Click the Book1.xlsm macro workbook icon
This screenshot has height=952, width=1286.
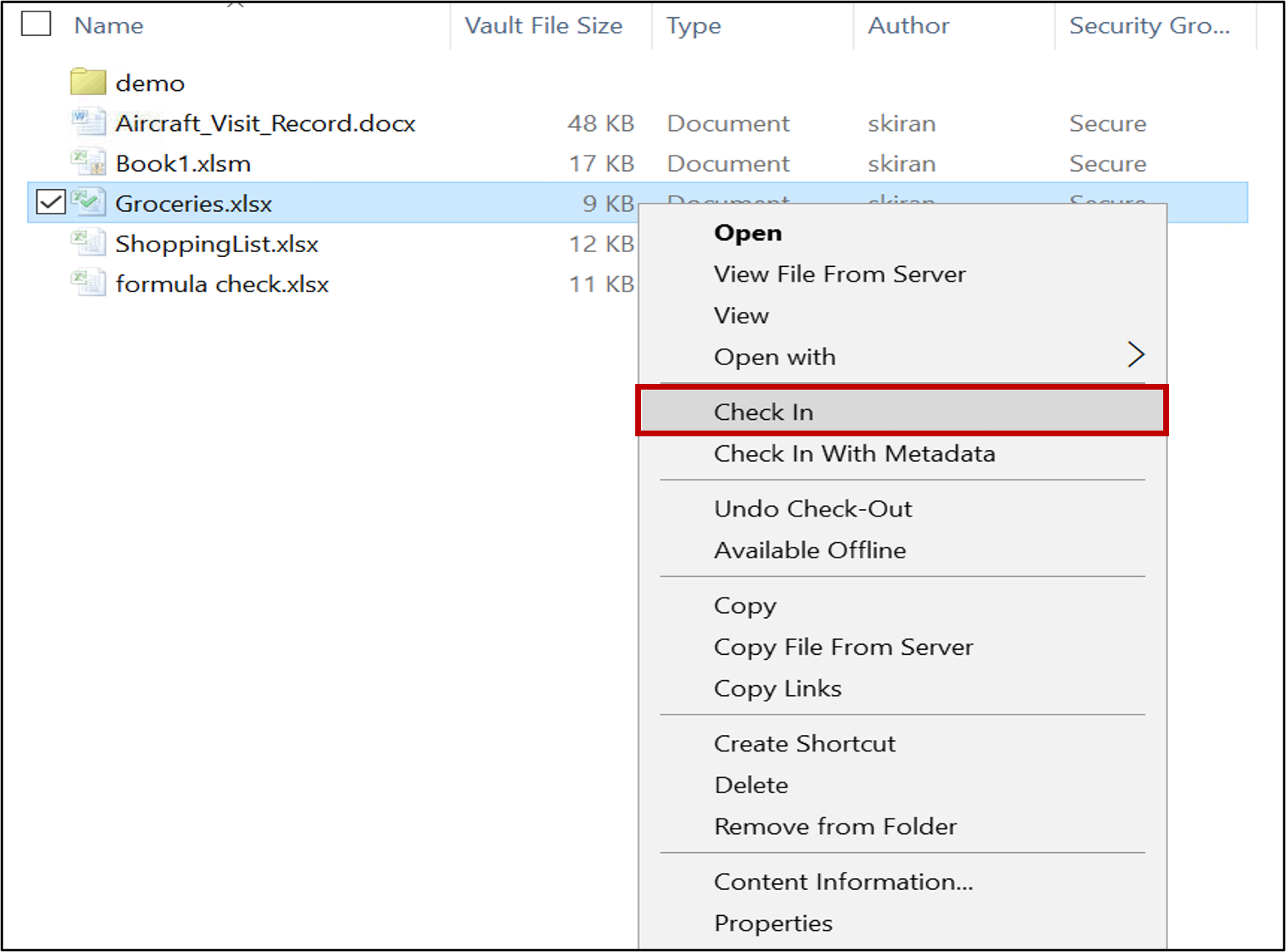point(88,163)
